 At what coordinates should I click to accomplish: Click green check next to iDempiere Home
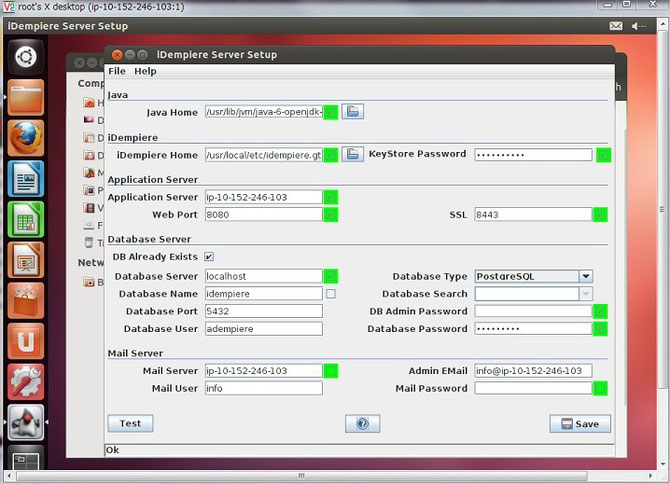pyautogui.click(x=331, y=155)
